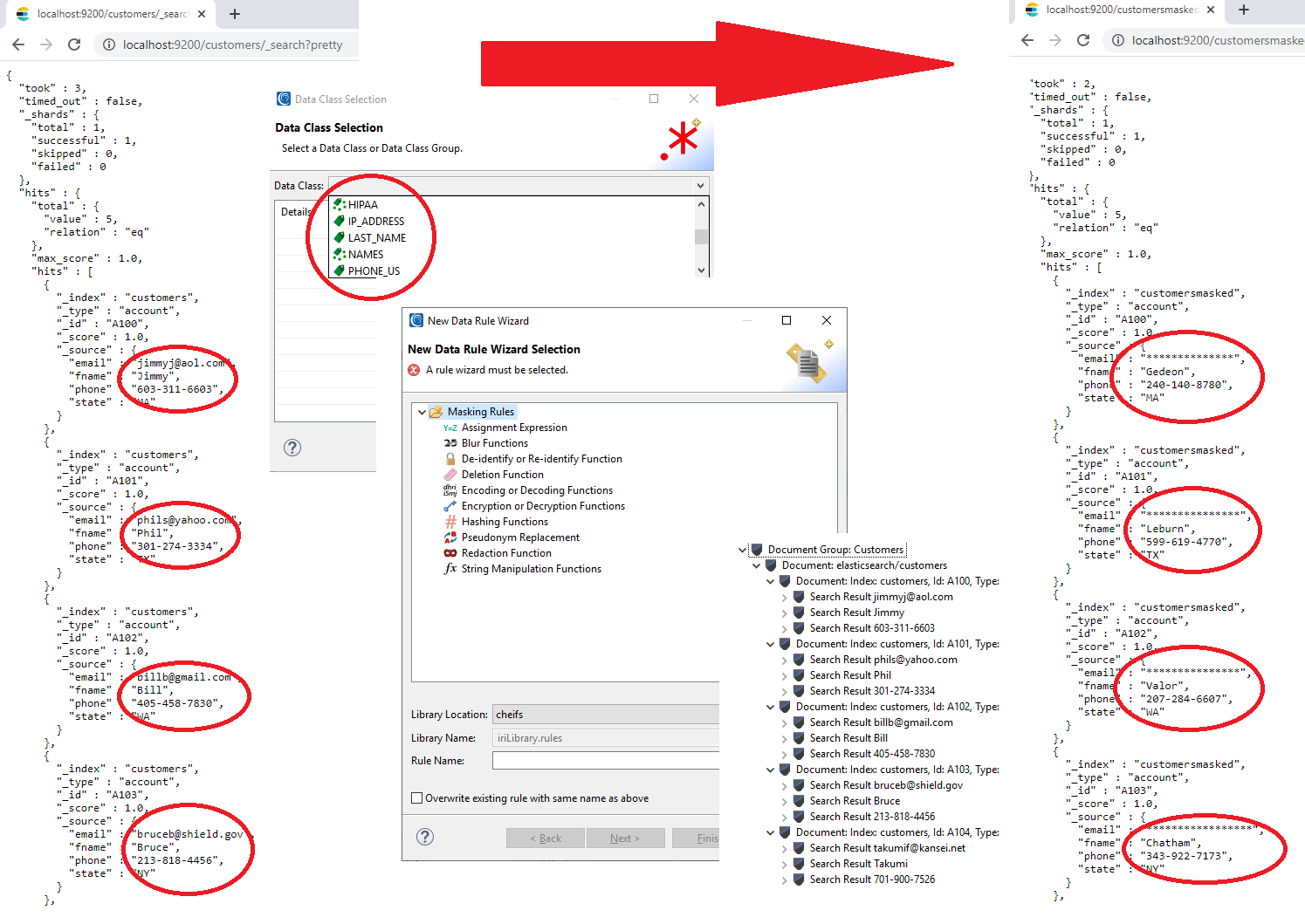1305x924 pixels.
Task: View site information for the customersmasked page
Action: pyautogui.click(x=1118, y=40)
